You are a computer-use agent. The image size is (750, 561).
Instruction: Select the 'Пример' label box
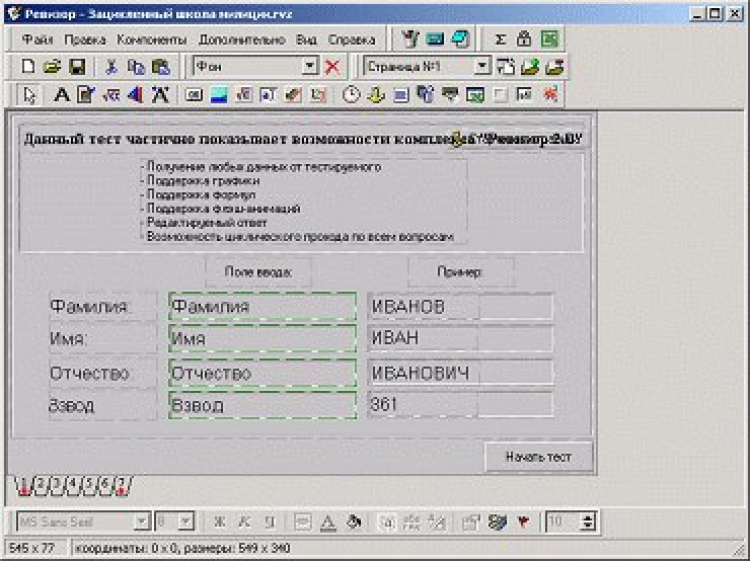461,272
